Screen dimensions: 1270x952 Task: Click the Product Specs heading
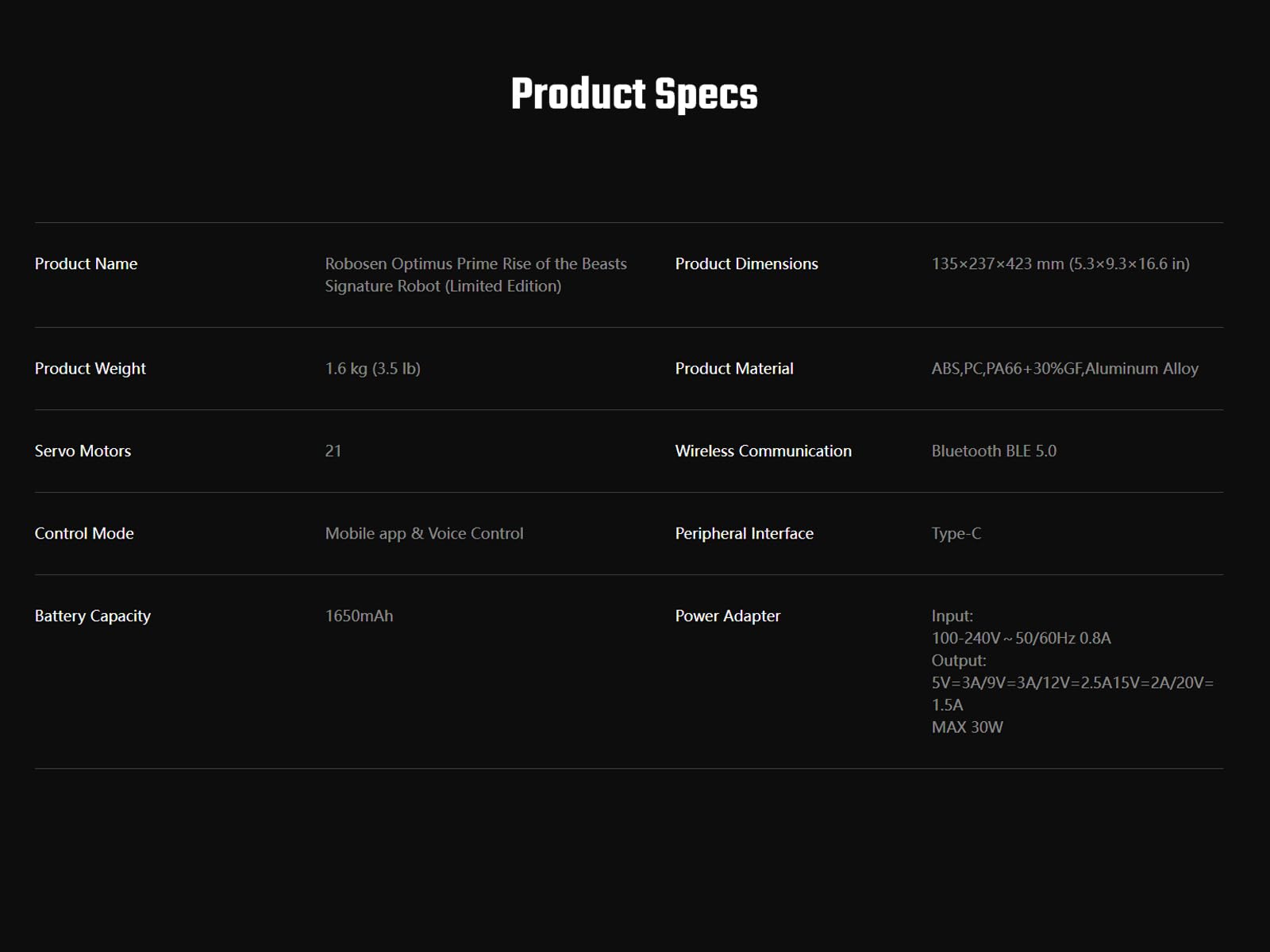(x=634, y=94)
